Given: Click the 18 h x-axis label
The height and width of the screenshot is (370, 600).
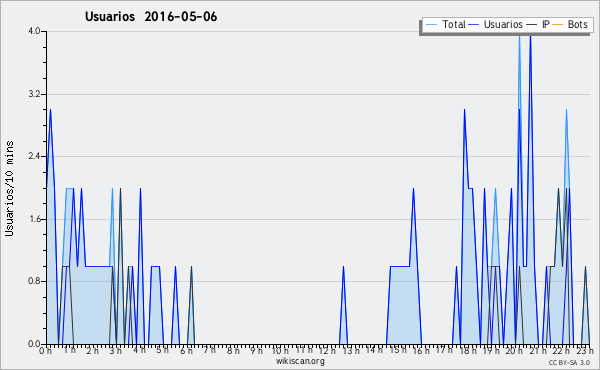Looking at the screenshot, I should click(468, 351).
